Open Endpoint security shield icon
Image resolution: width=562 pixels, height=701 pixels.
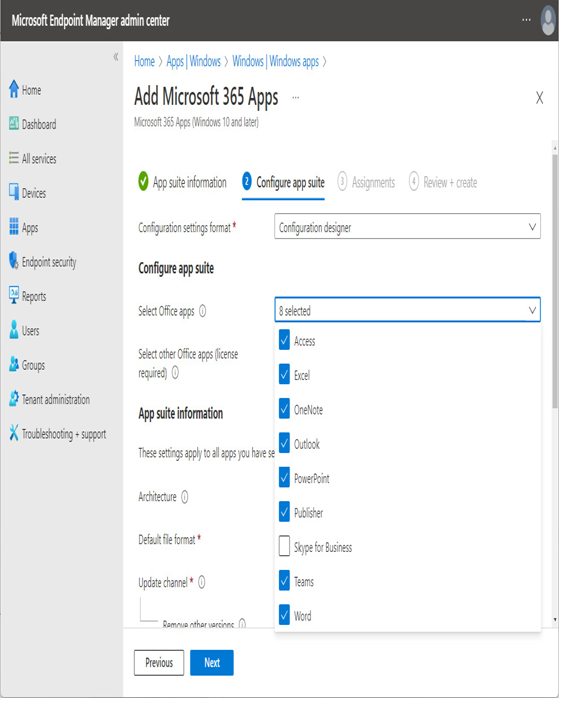point(14,262)
